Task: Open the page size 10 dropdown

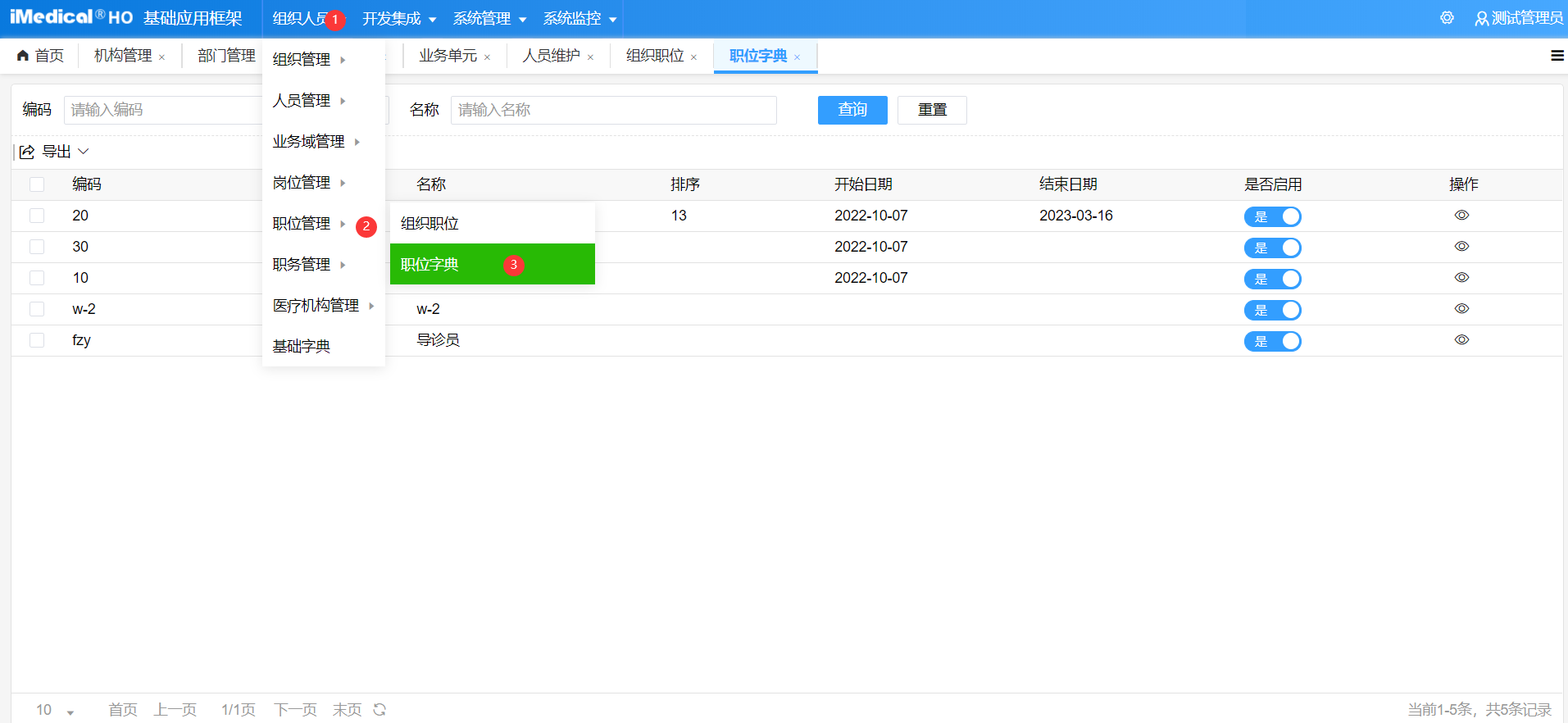Action: coord(54,710)
